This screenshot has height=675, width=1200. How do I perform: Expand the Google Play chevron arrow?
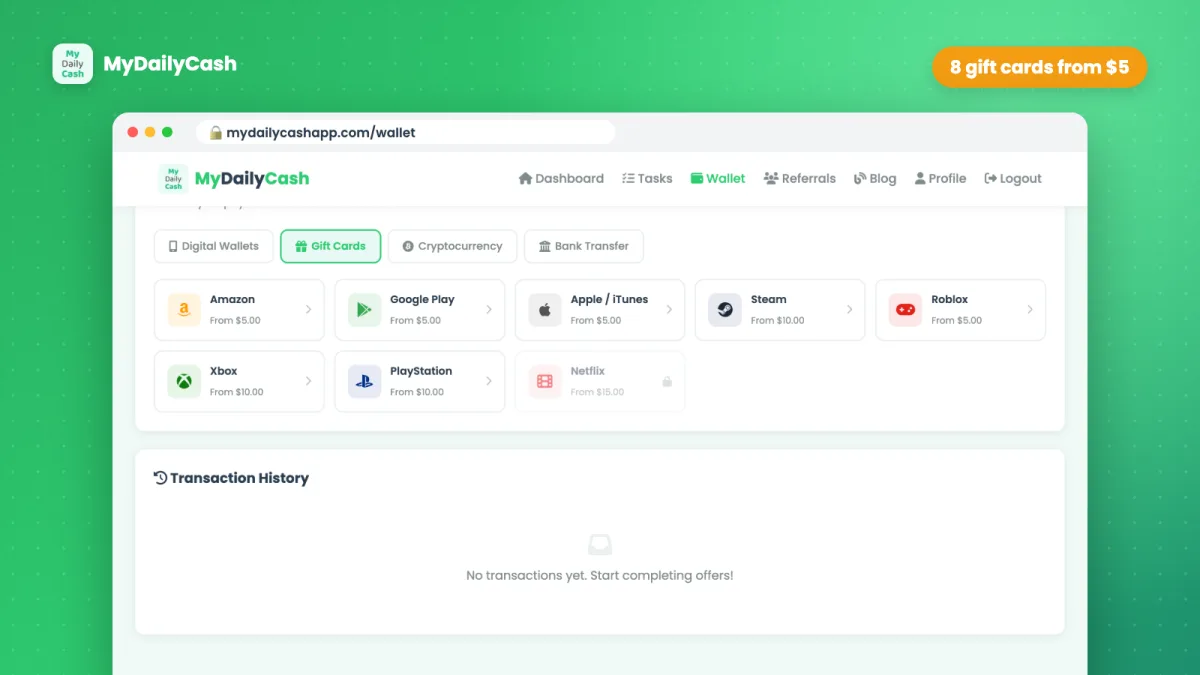pyautogui.click(x=489, y=310)
